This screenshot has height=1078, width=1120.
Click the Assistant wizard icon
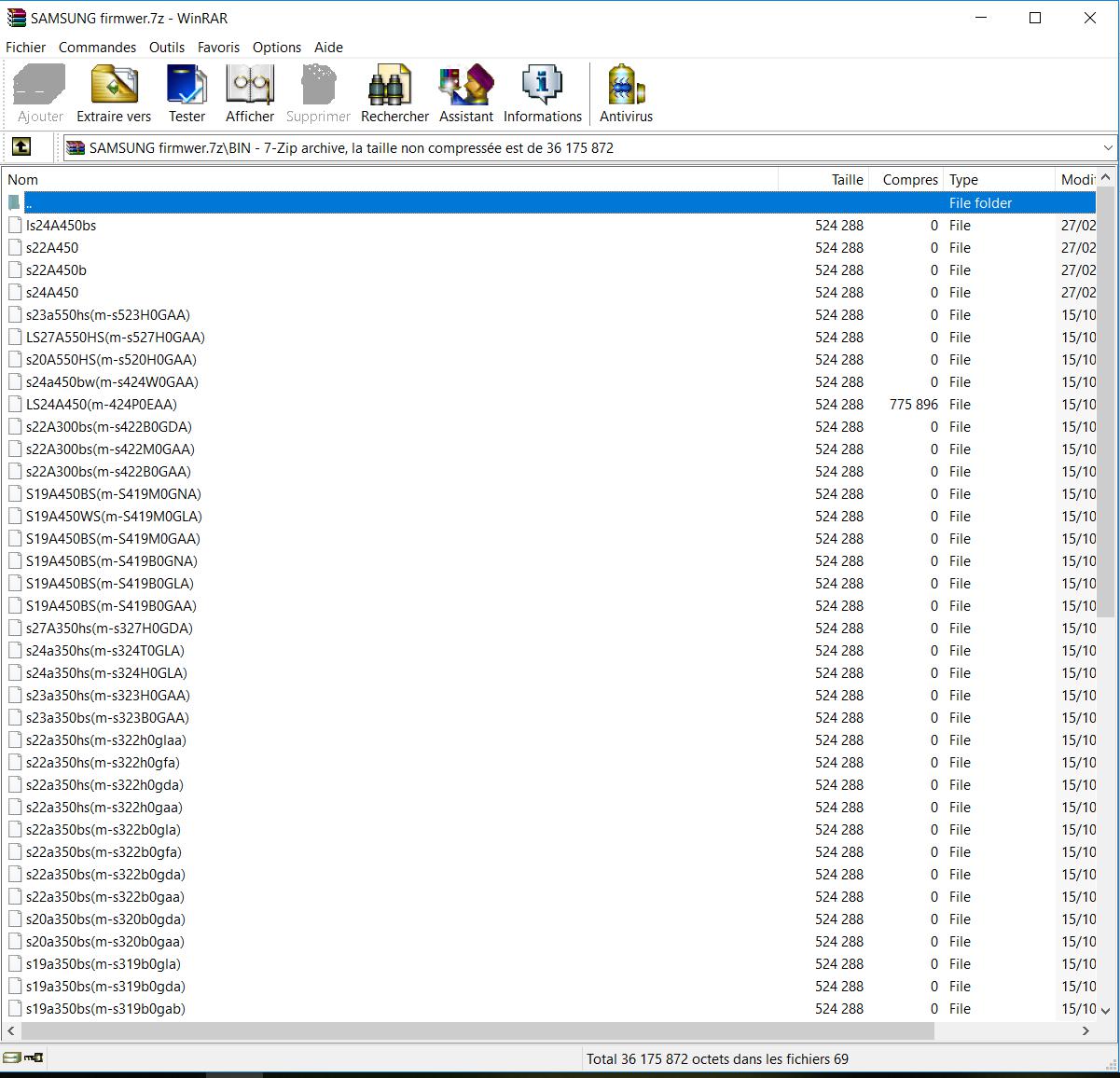(465, 90)
